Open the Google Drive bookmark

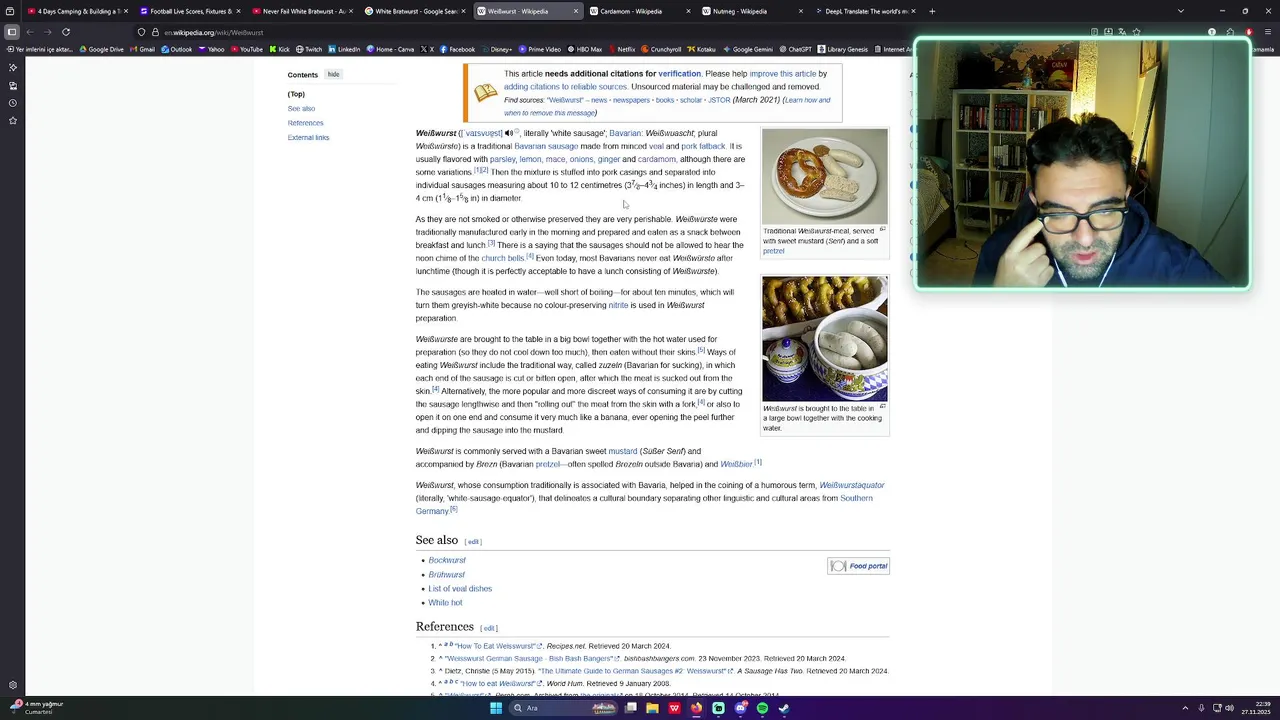point(101,49)
